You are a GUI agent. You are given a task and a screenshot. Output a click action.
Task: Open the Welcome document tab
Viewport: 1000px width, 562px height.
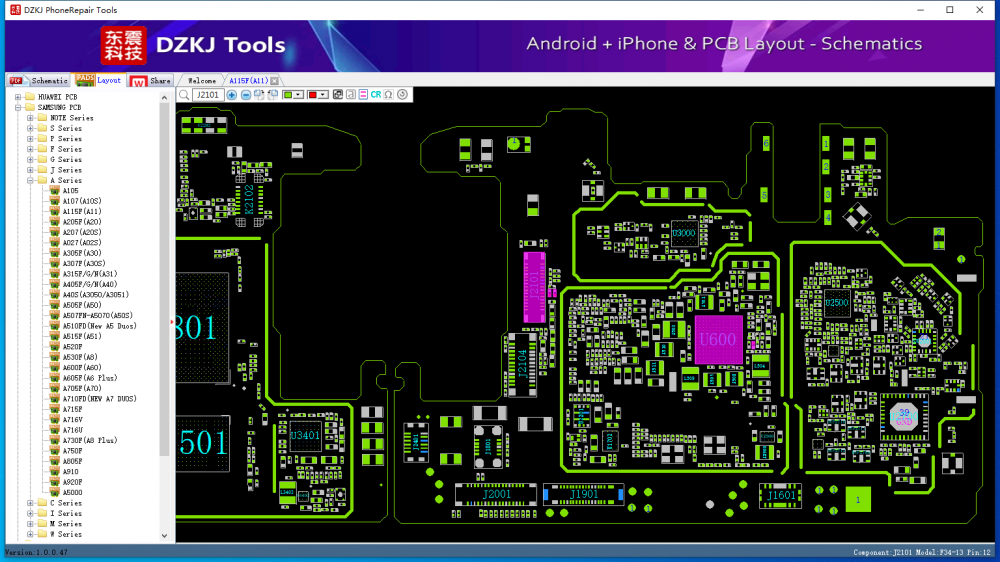pyautogui.click(x=202, y=81)
